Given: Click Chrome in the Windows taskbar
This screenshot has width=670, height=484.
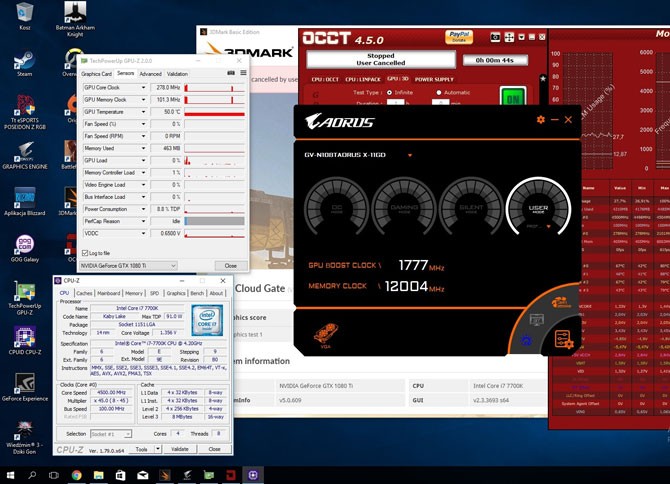Looking at the screenshot, I should point(77,475).
